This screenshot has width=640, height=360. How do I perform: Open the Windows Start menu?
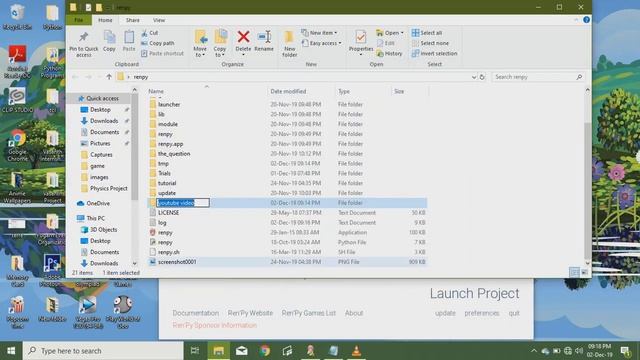[x=11, y=351]
